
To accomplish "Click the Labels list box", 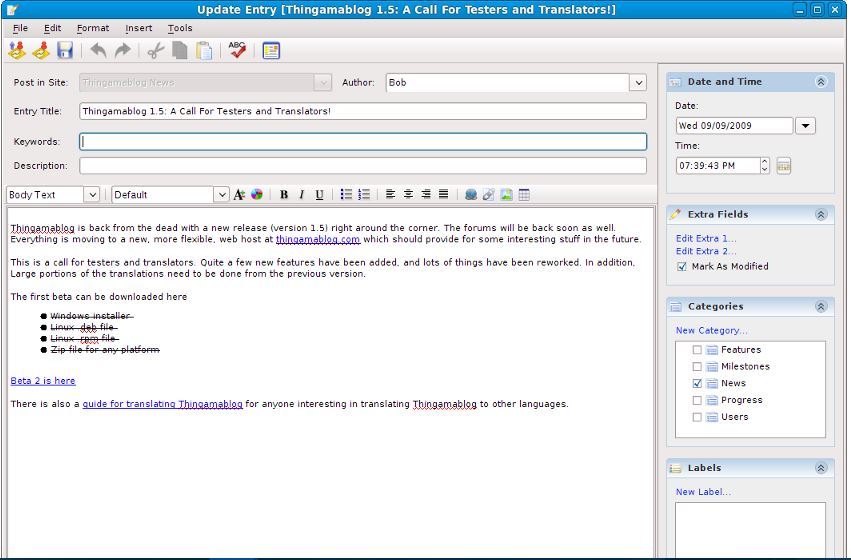I will pyautogui.click(x=750, y=530).
